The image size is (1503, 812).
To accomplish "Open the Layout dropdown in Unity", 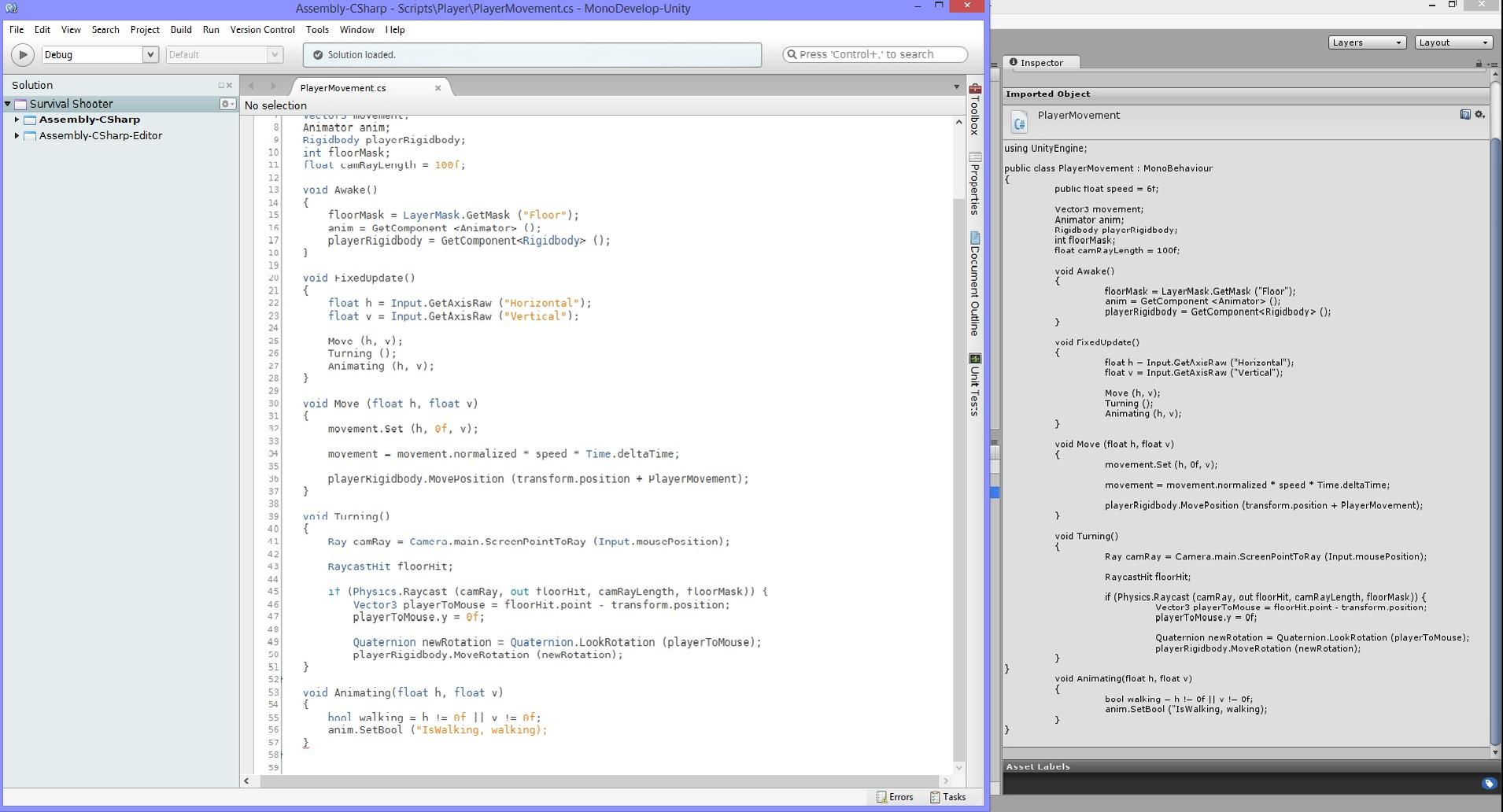I will pos(1452,42).
